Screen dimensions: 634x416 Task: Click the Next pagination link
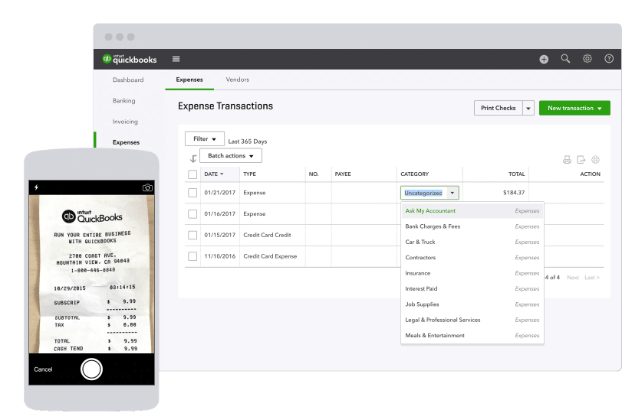[573, 277]
